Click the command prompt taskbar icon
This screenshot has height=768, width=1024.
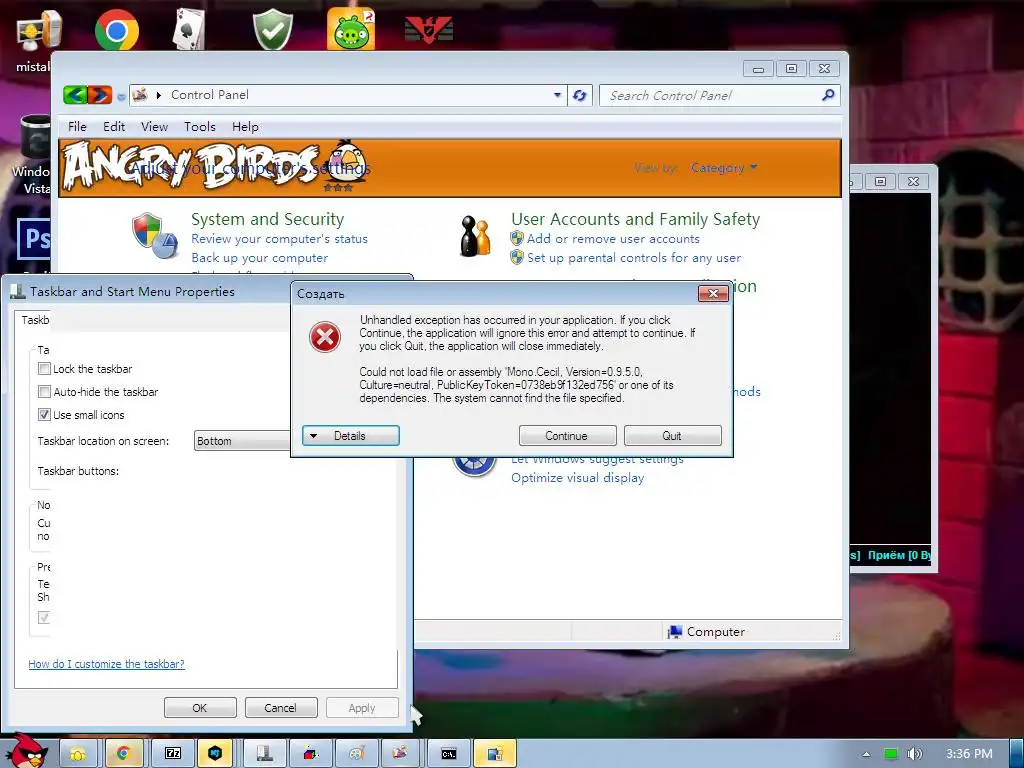tap(449, 754)
